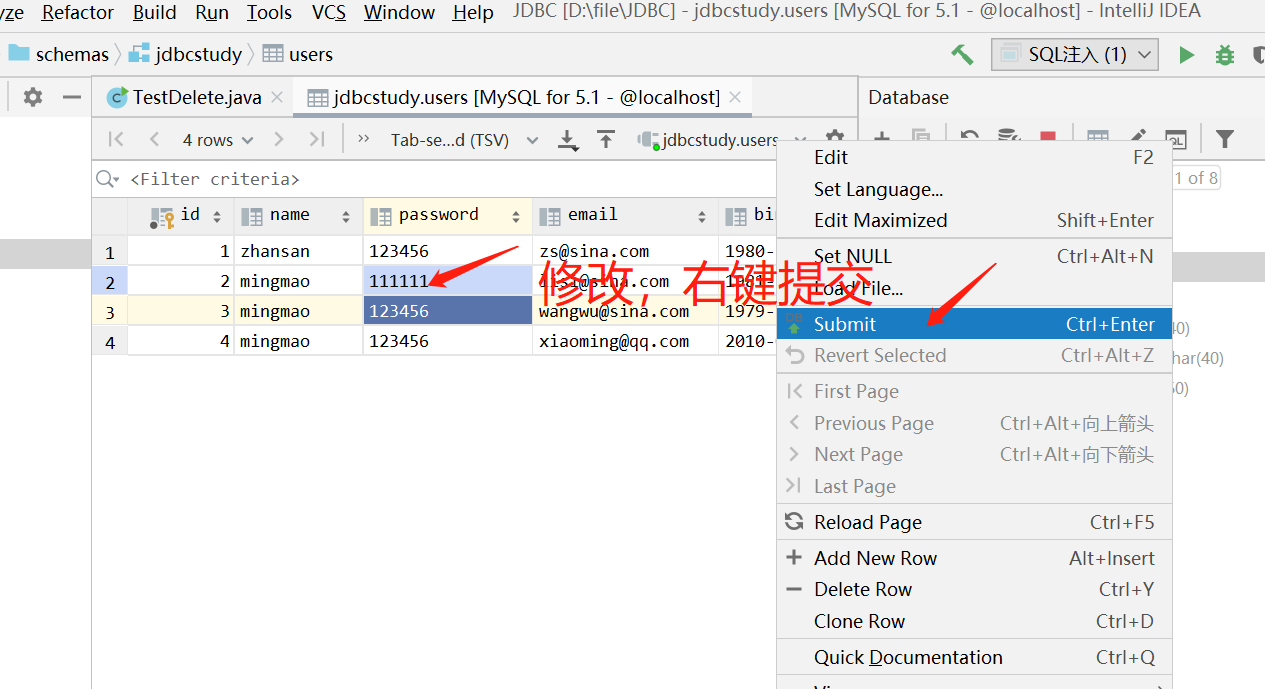This screenshot has width=1265, height=689.
Task: Open the data editor settings gear
Action: point(834,138)
